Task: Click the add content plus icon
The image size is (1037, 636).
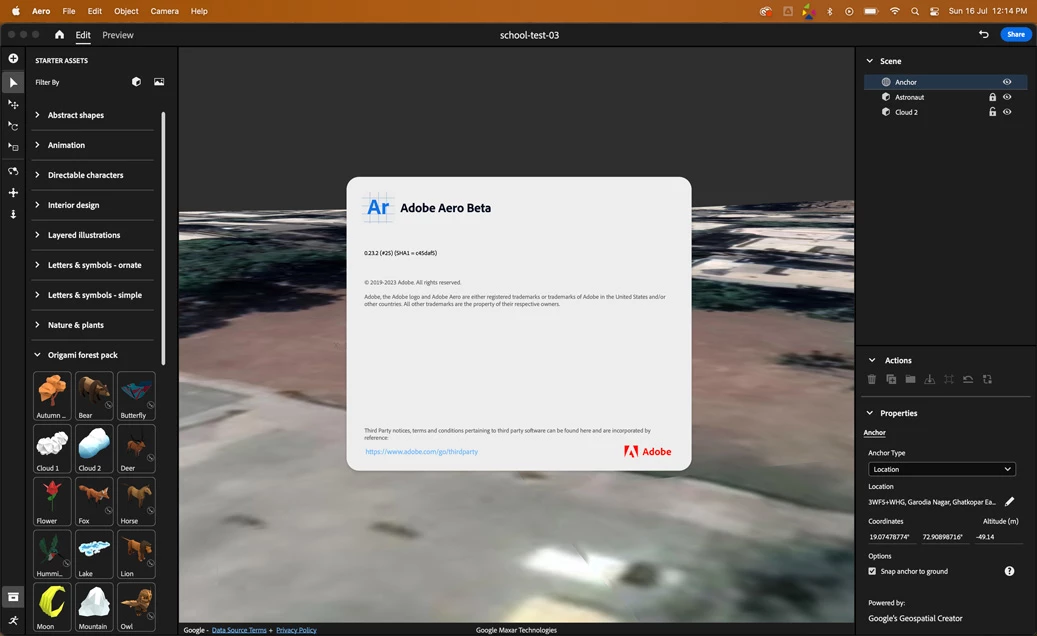Action: click(x=13, y=58)
